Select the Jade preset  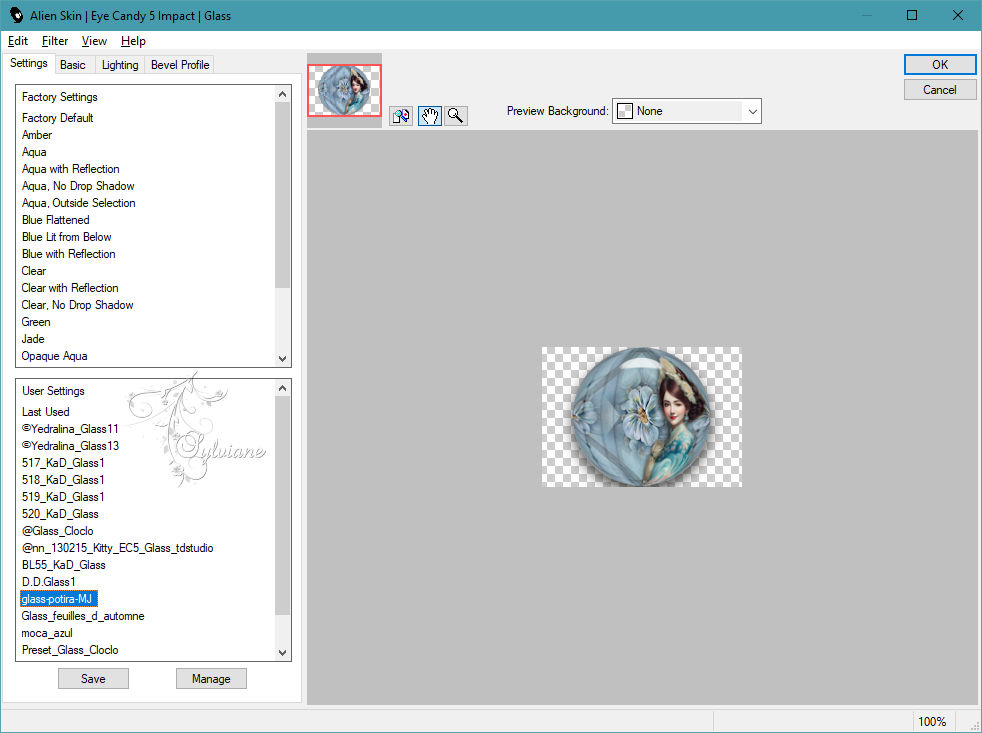tap(33, 338)
